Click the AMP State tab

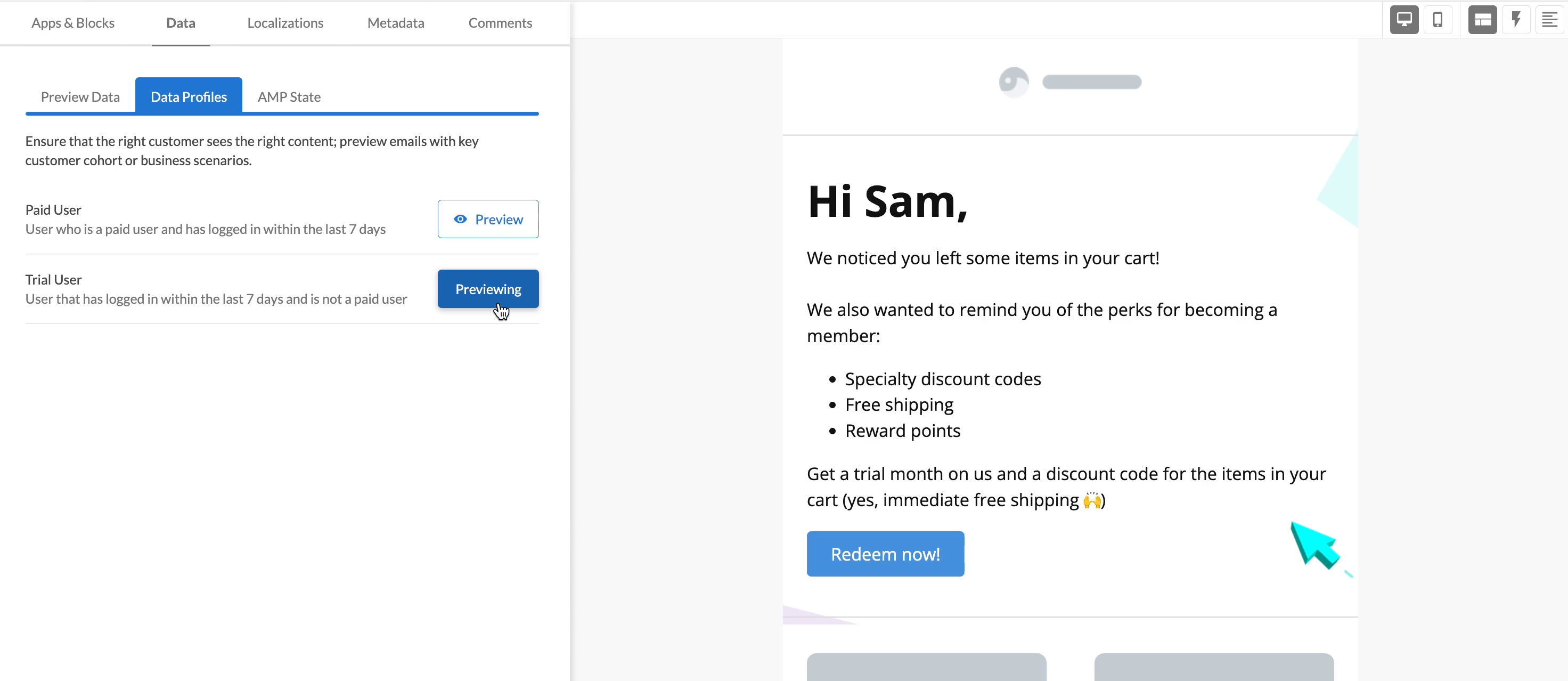pyautogui.click(x=289, y=96)
